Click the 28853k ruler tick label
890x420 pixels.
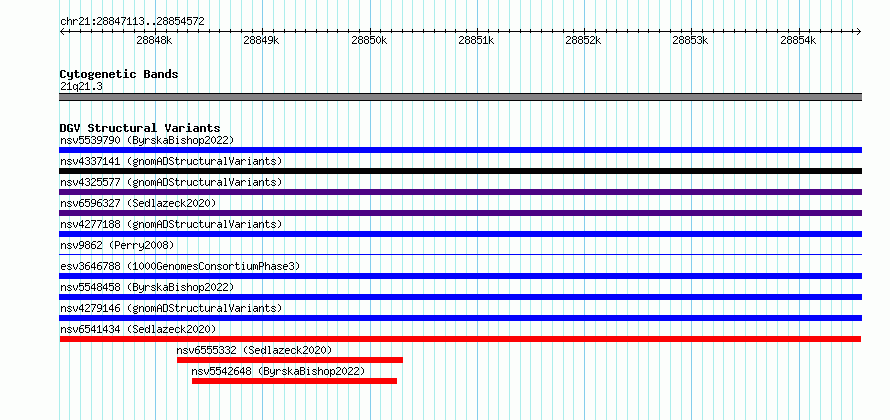(691, 41)
